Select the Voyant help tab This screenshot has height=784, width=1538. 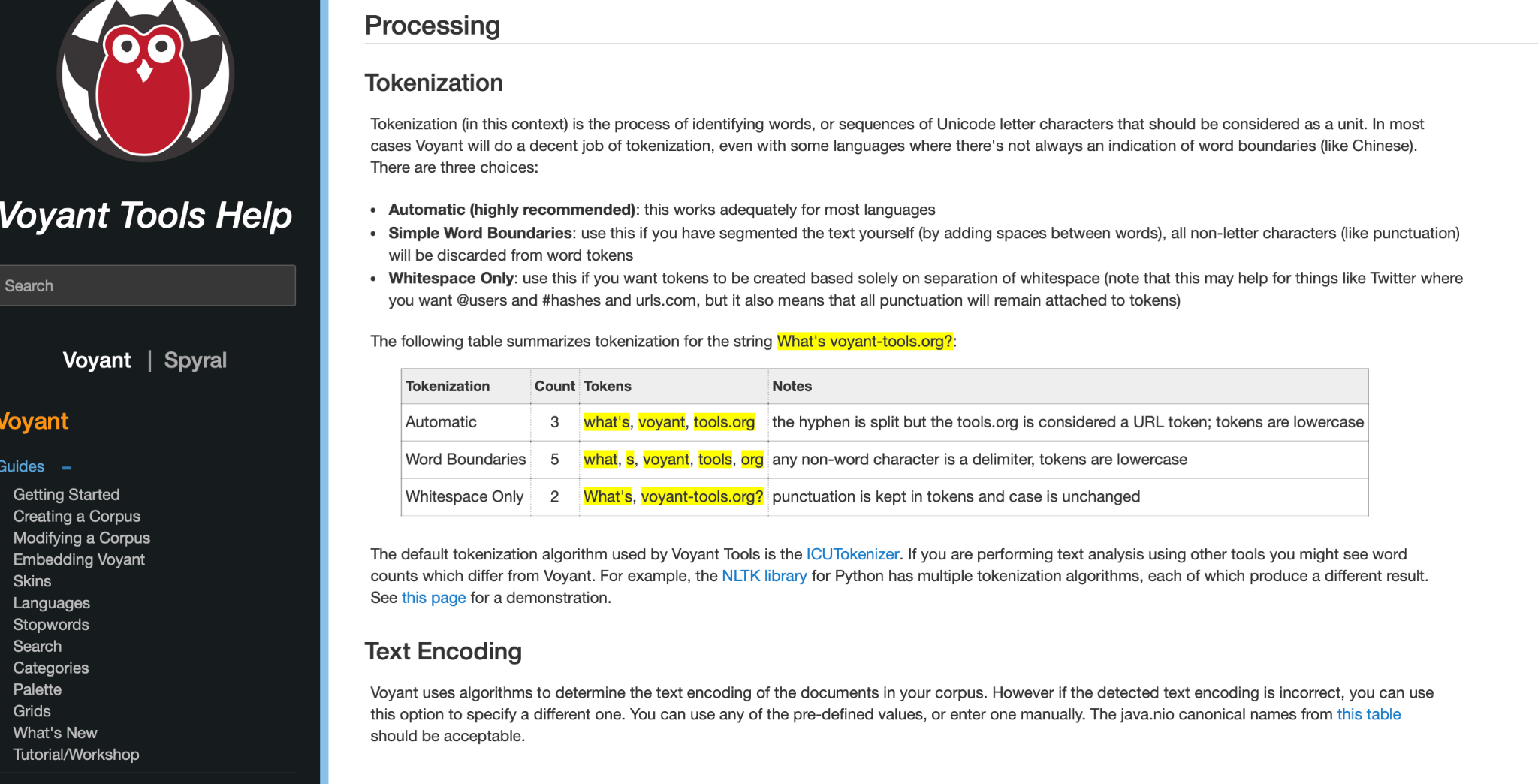point(96,360)
